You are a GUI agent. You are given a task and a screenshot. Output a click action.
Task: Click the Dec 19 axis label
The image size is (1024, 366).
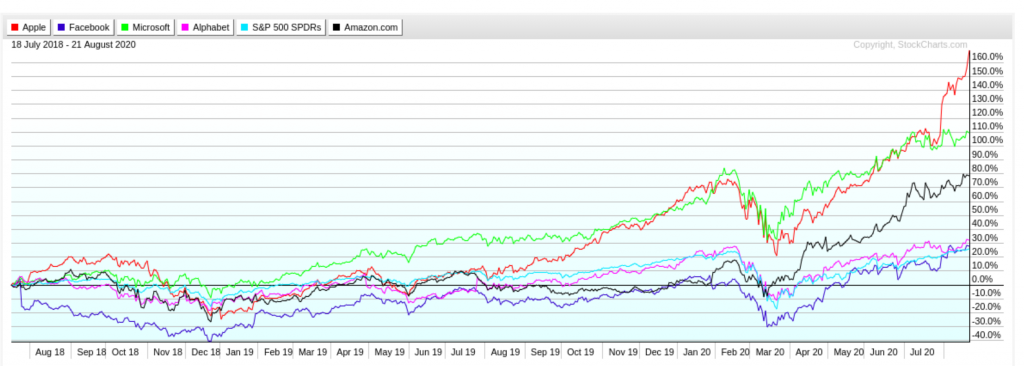click(660, 352)
